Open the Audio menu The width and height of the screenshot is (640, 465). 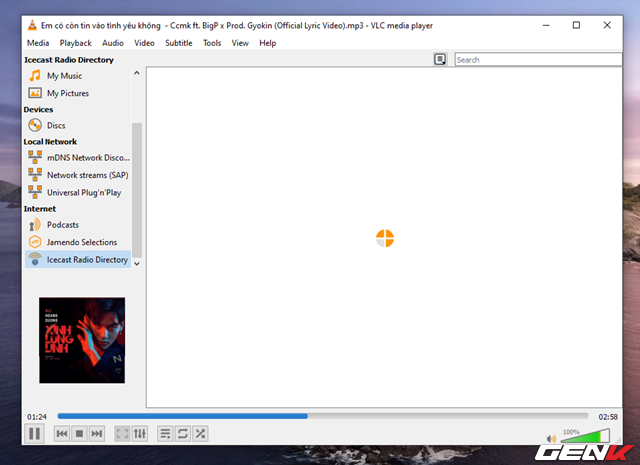pyautogui.click(x=113, y=43)
